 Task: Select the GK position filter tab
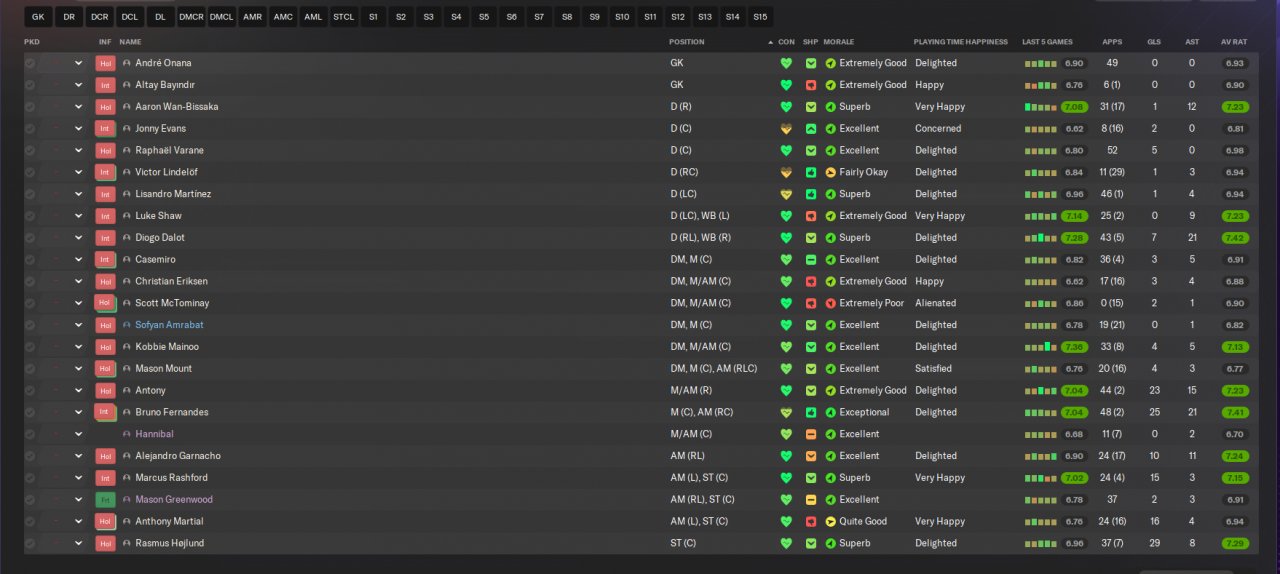tap(38, 17)
